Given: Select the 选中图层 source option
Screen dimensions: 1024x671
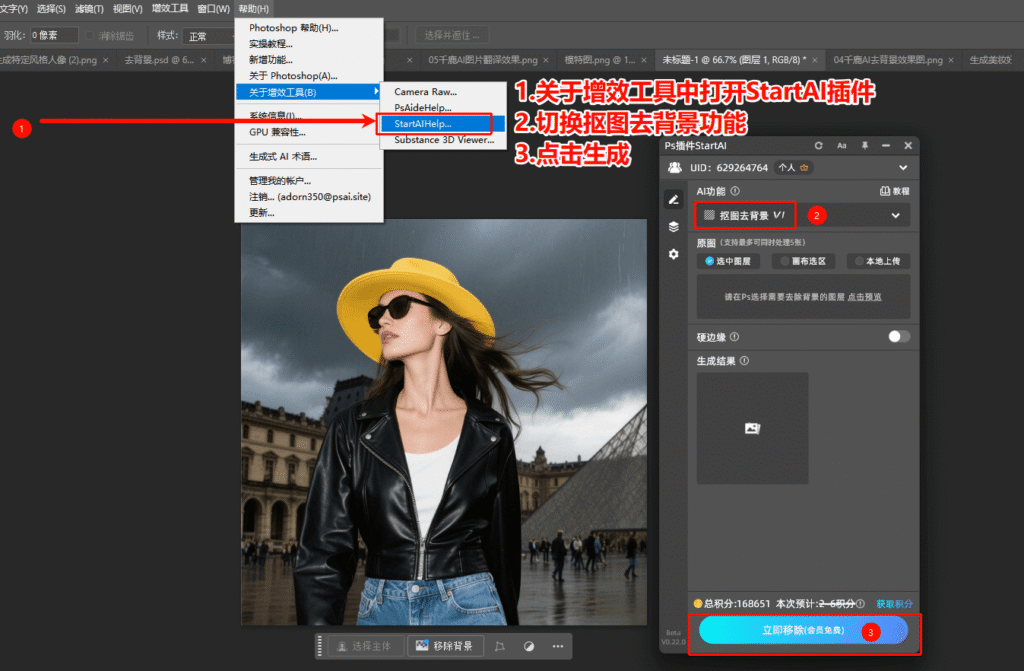Looking at the screenshot, I should [729, 261].
